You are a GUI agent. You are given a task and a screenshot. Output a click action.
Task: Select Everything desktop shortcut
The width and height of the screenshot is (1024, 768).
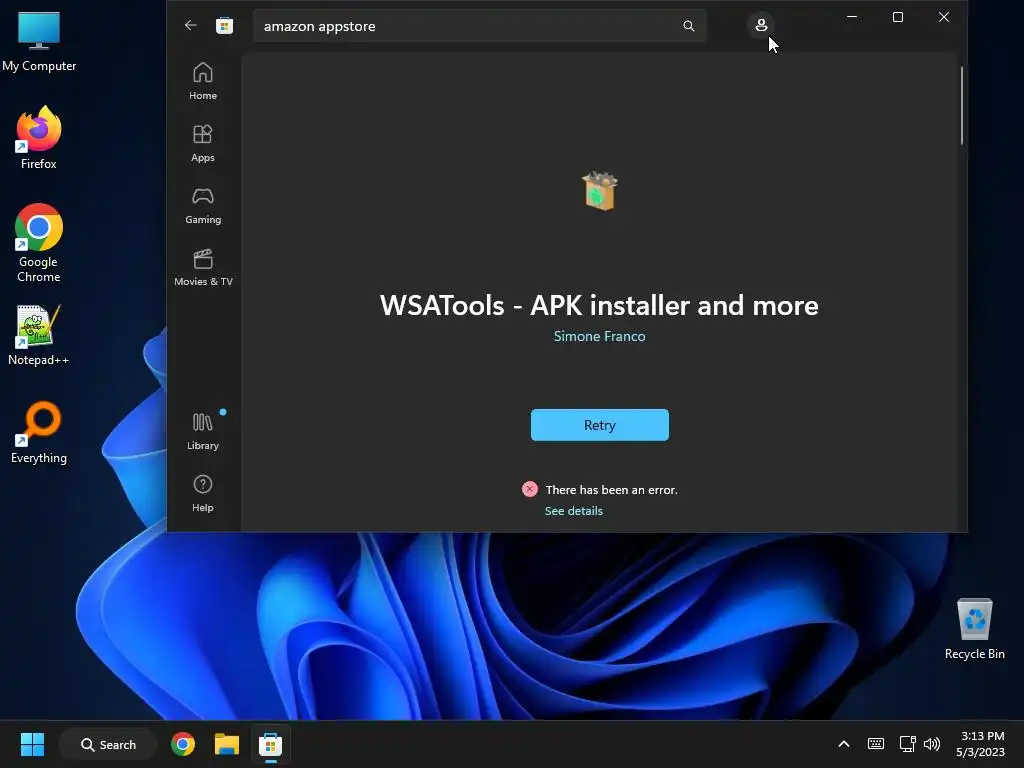pos(39,432)
